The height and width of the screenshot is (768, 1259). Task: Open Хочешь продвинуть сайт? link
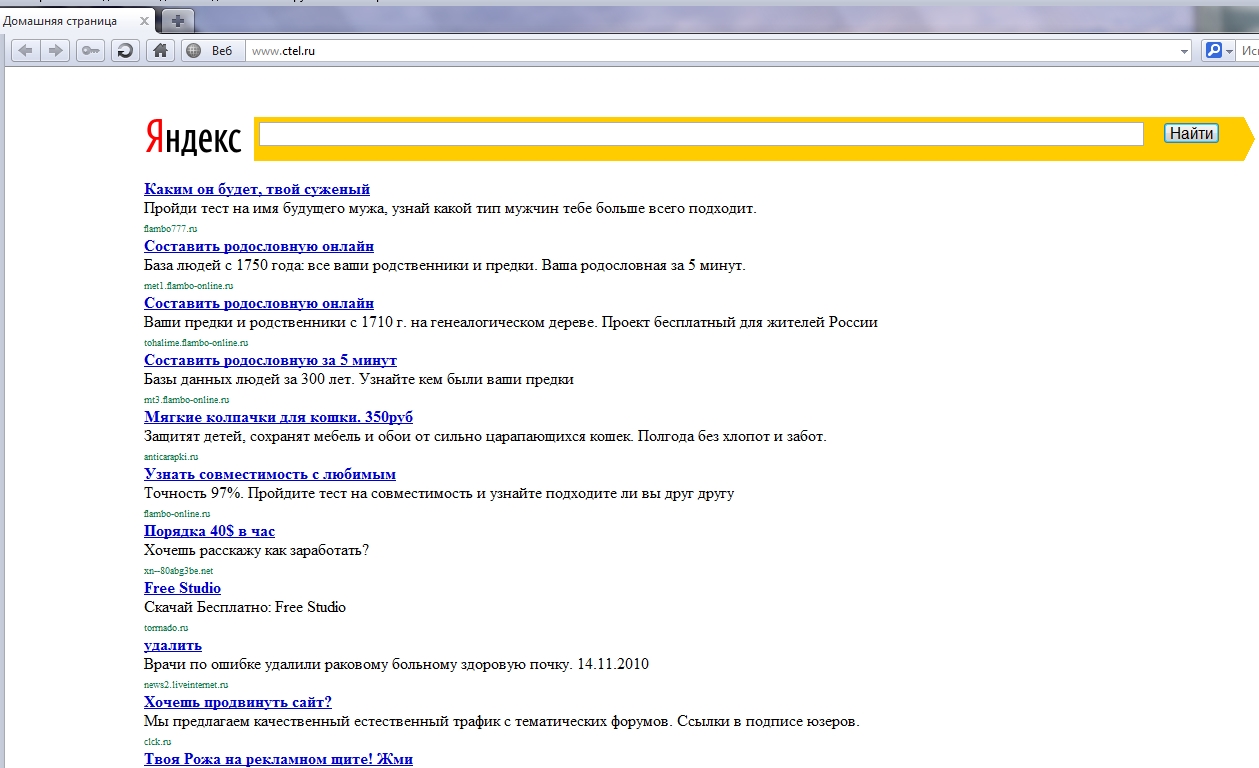pos(238,702)
